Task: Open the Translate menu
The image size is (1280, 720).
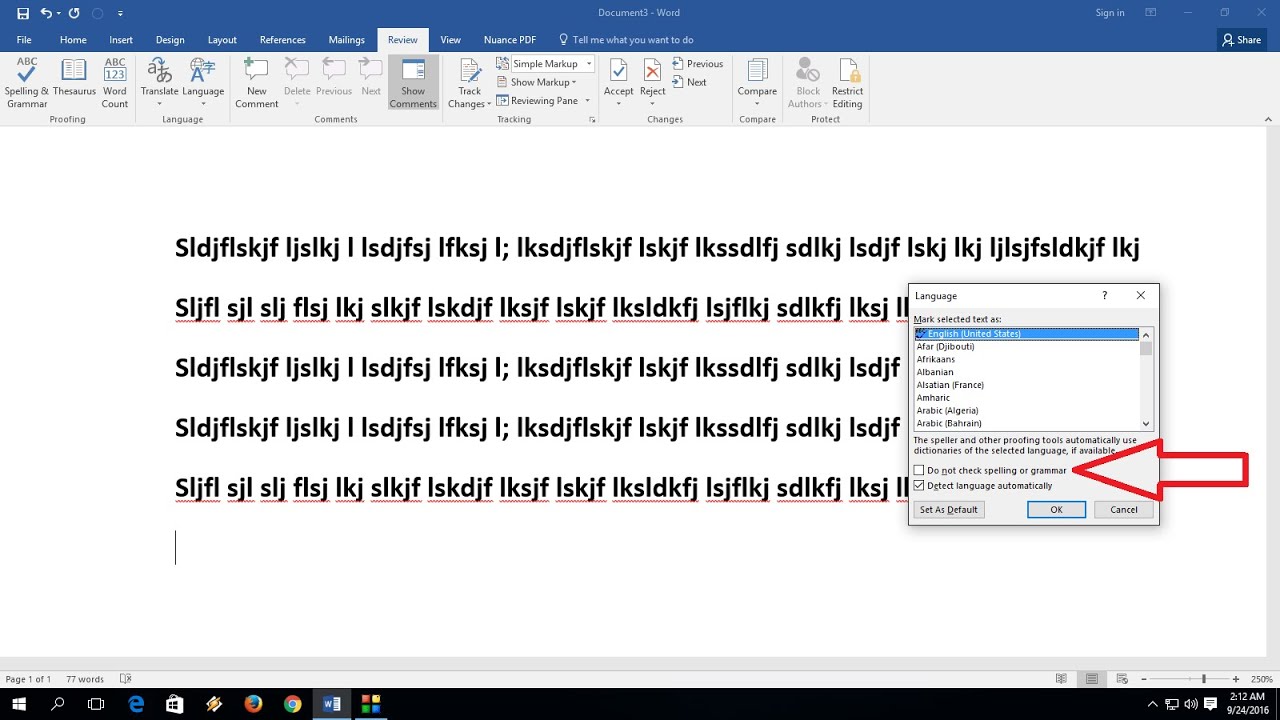Action: tap(159, 83)
